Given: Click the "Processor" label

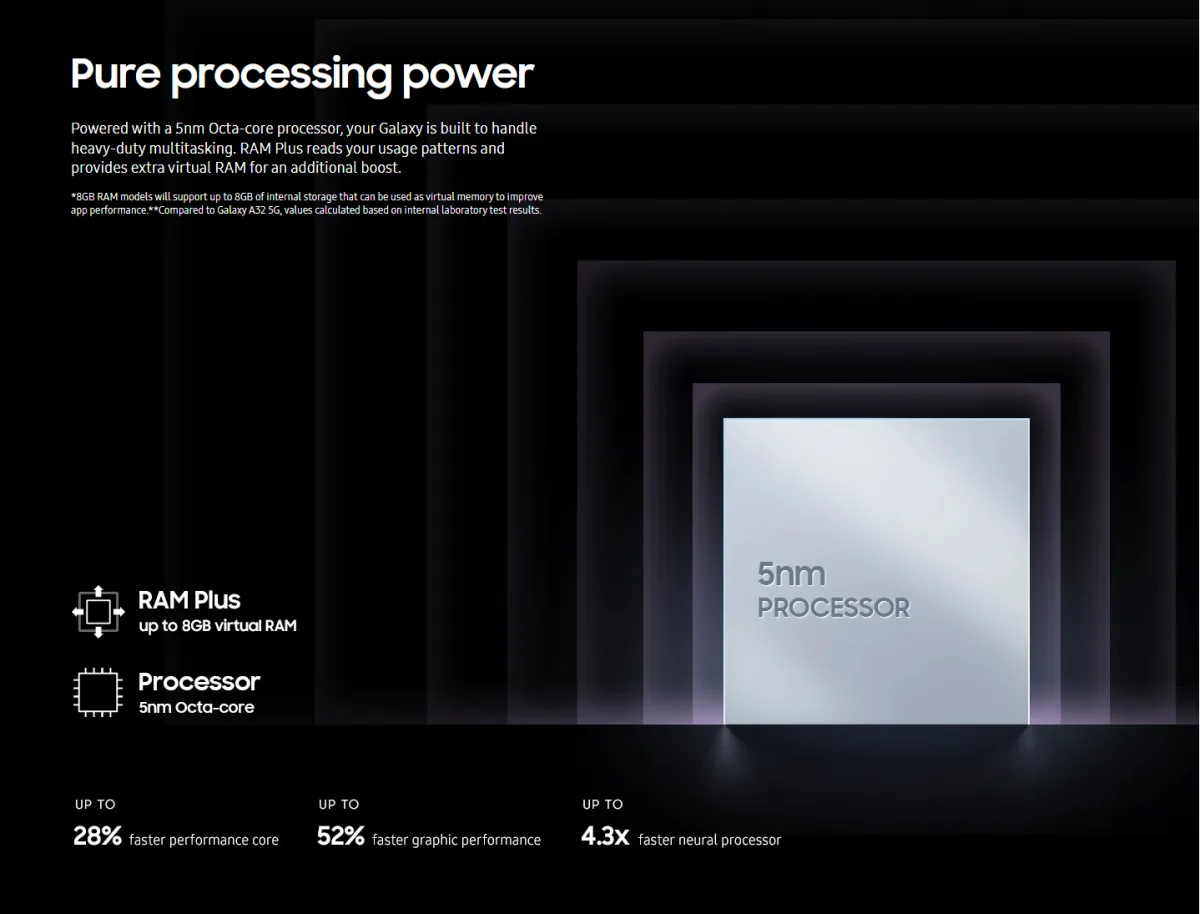Looking at the screenshot, I should (199, 682).
